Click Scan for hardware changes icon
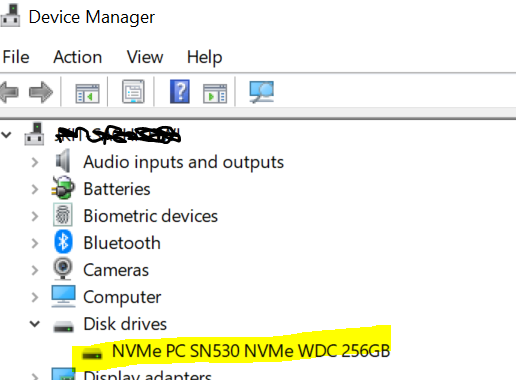The width and height of the screenshot is (516, 380). [262, 91]
